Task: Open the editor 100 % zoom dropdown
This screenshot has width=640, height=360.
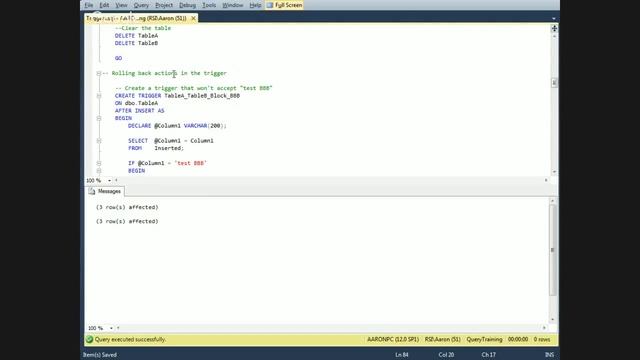Action: tap(109, 180)
